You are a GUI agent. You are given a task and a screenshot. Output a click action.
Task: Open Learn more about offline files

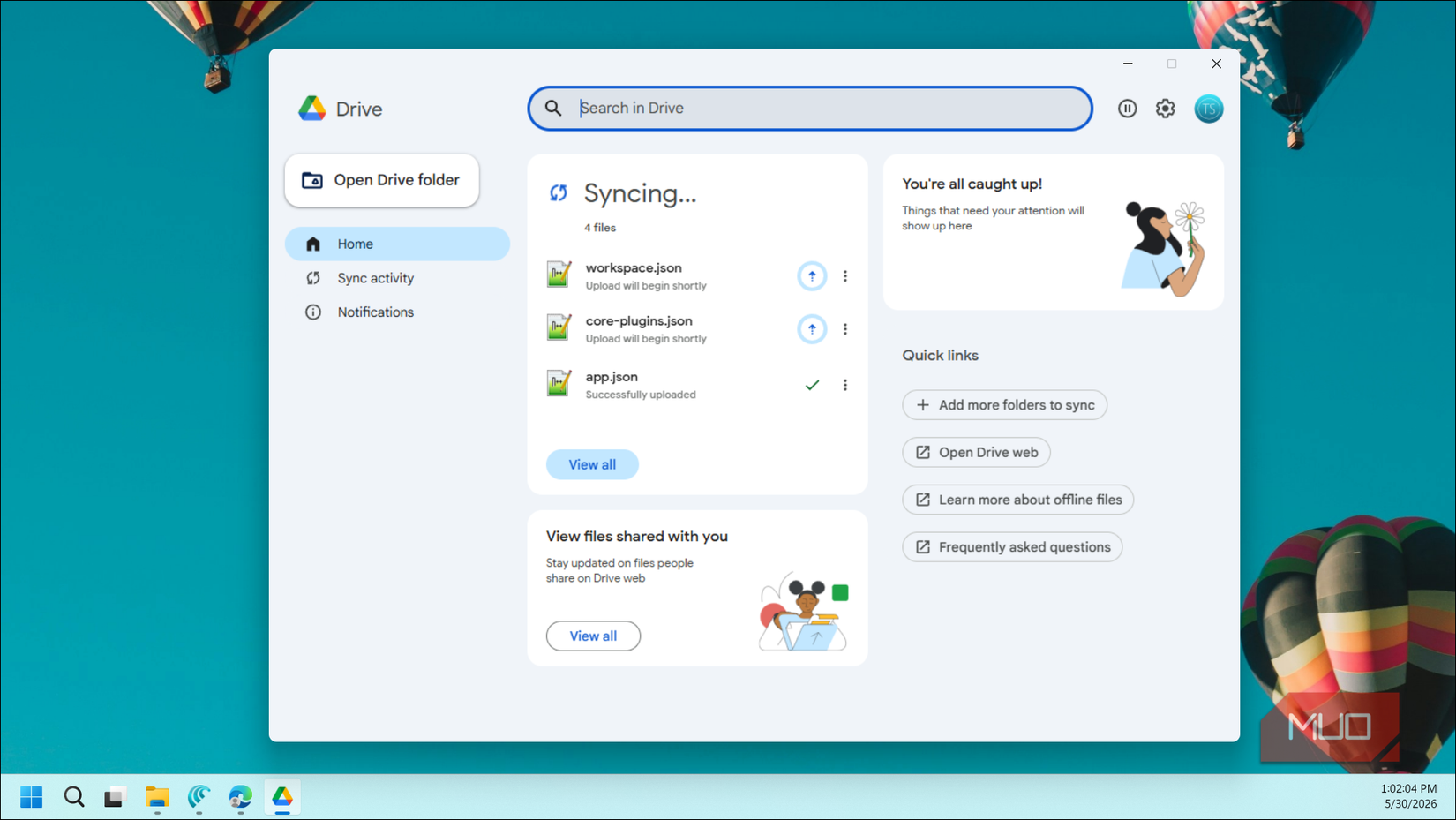(x=1017, y=500)
